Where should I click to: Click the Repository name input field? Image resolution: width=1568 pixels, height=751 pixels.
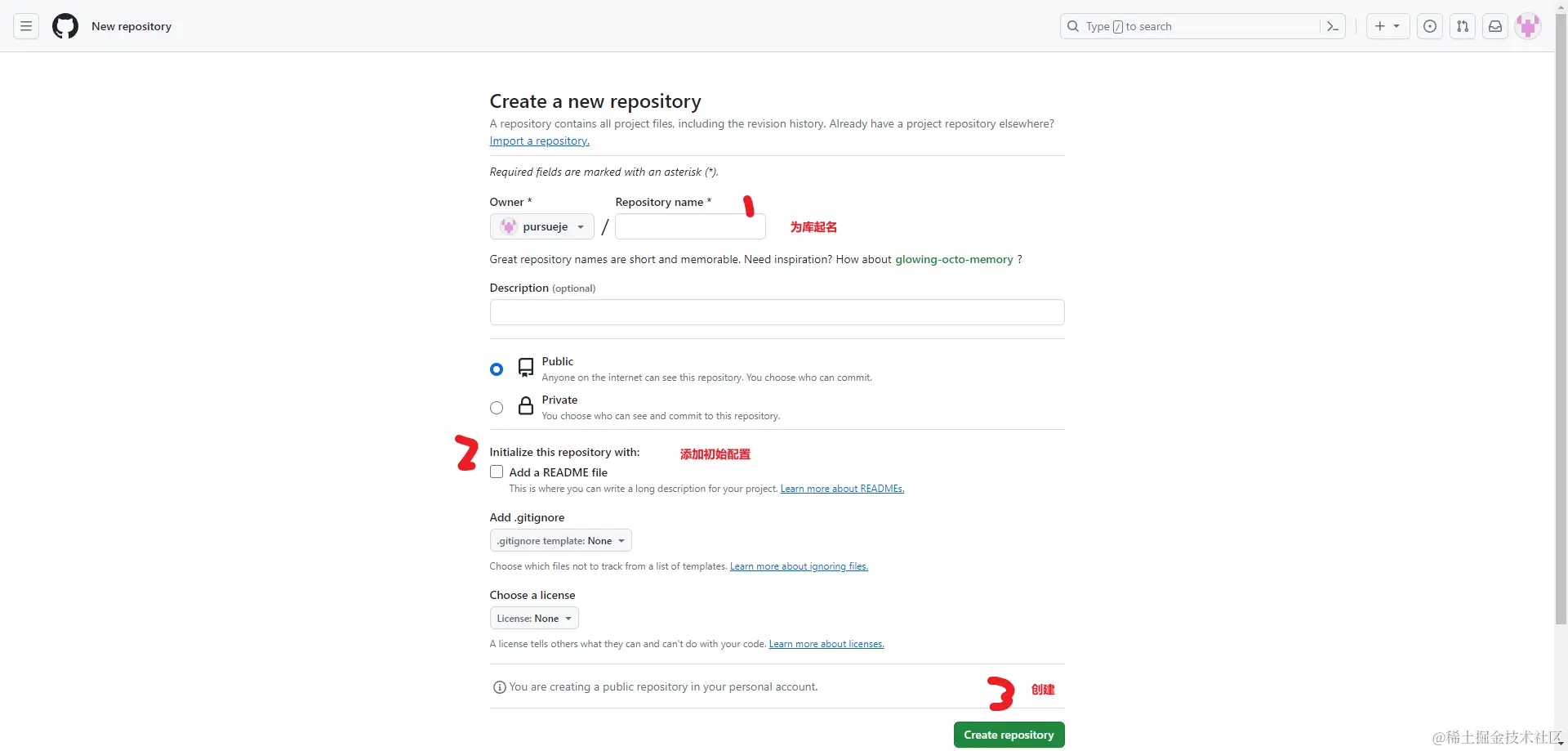690,226
